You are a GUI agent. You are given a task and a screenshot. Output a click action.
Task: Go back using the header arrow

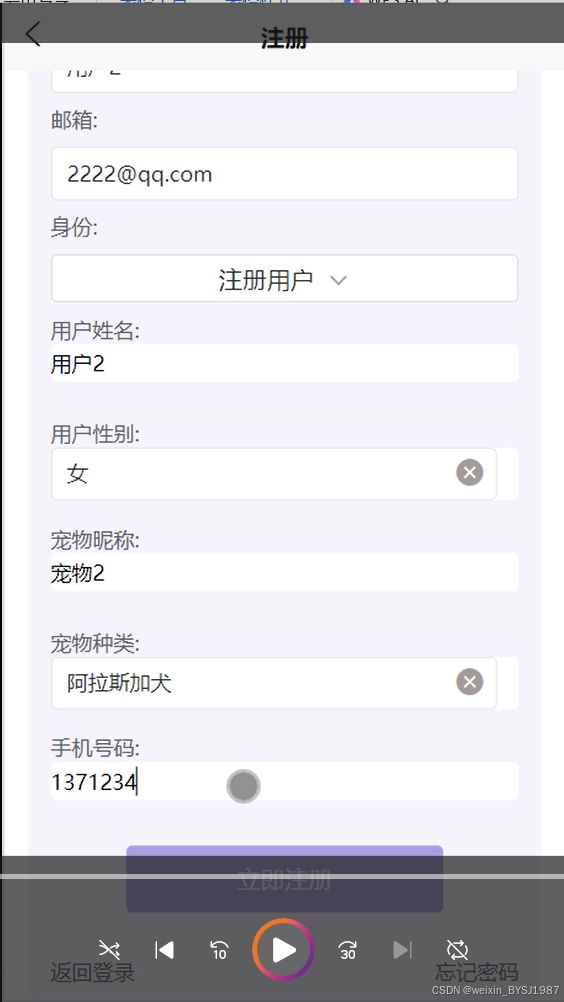[x=33, y=34]
